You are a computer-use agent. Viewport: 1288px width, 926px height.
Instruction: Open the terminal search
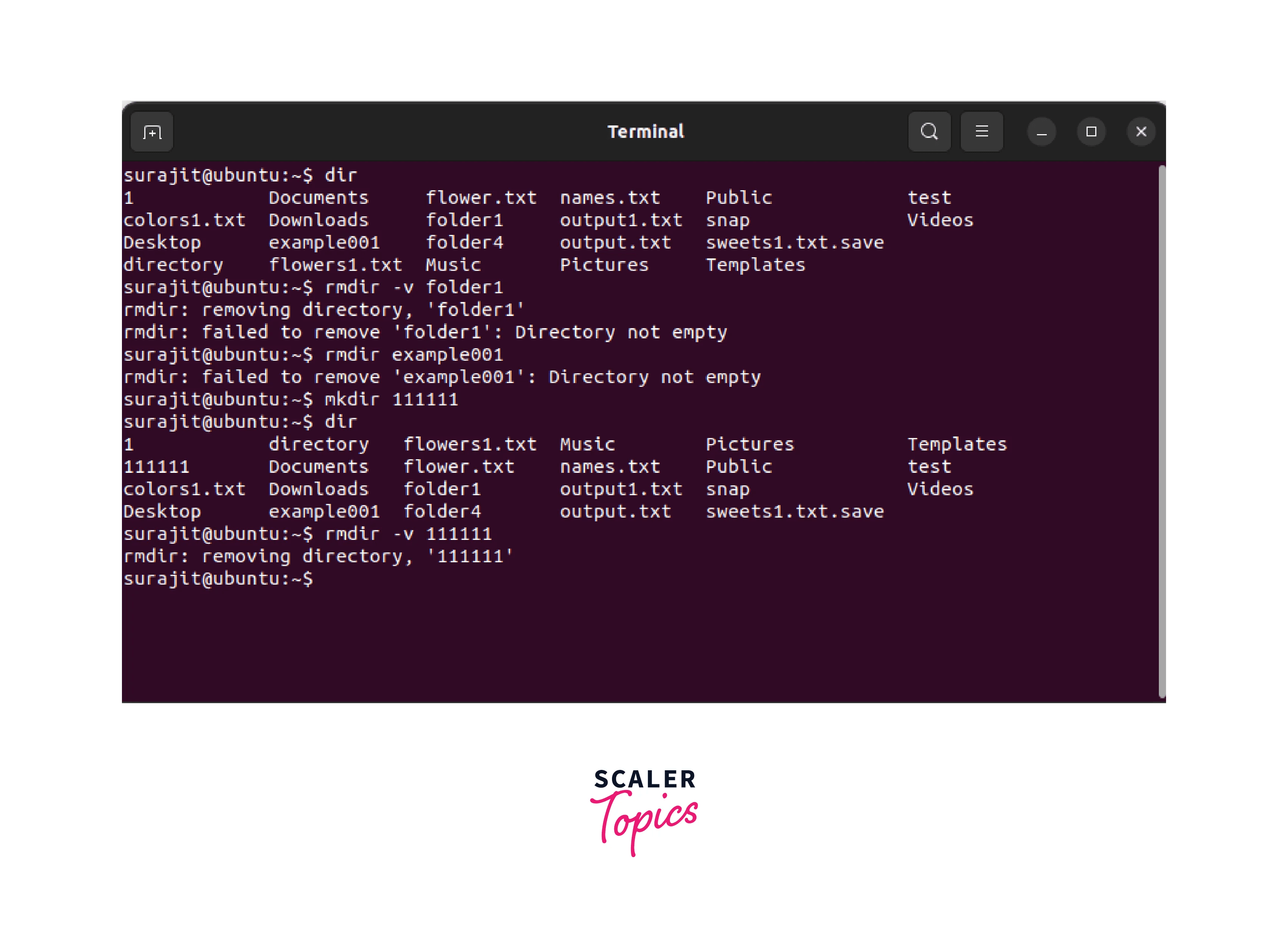(929, 132)
